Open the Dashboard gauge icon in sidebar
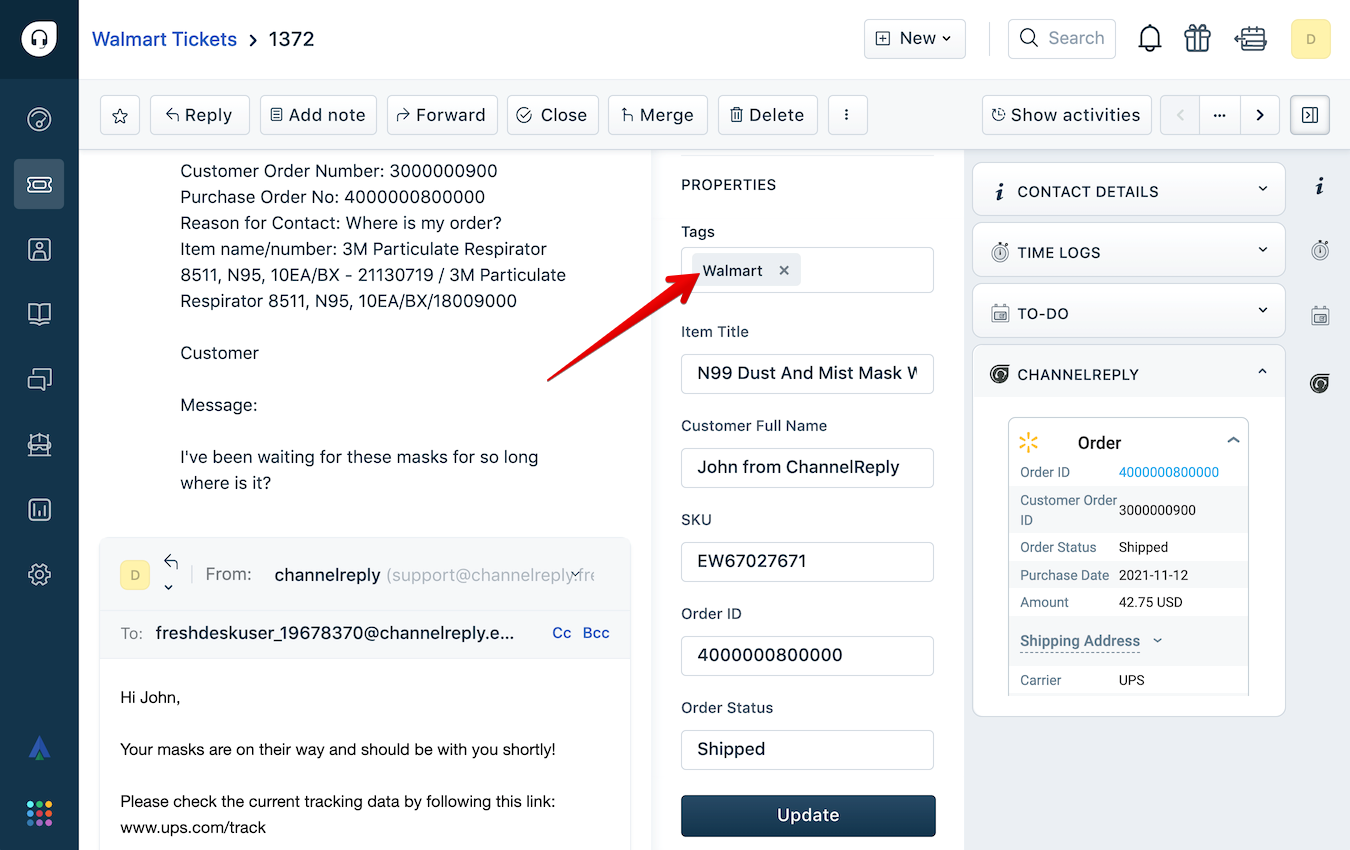This screenshot has width=1350, height=850. click(x=39, y=120)
